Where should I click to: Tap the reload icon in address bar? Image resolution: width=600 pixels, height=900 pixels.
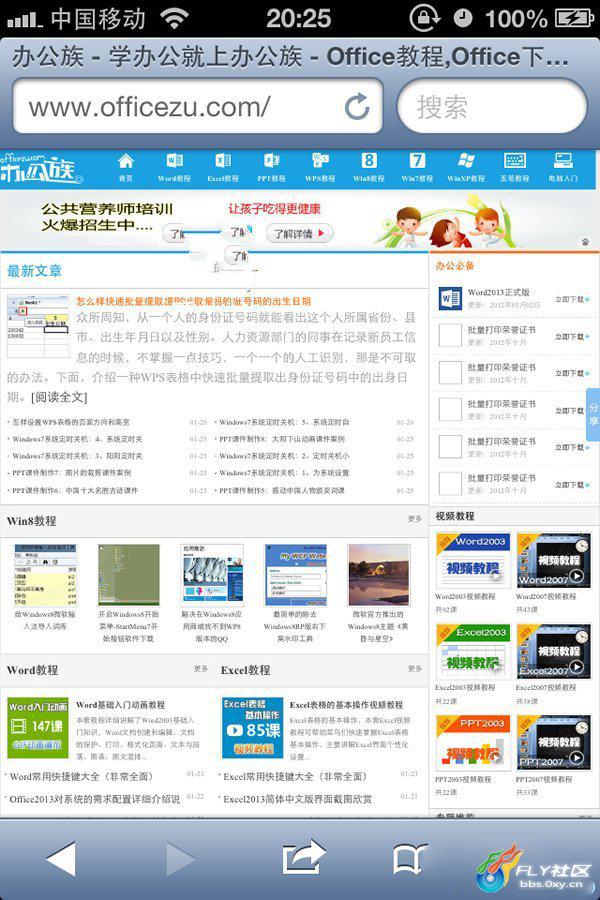click(357, 106)
